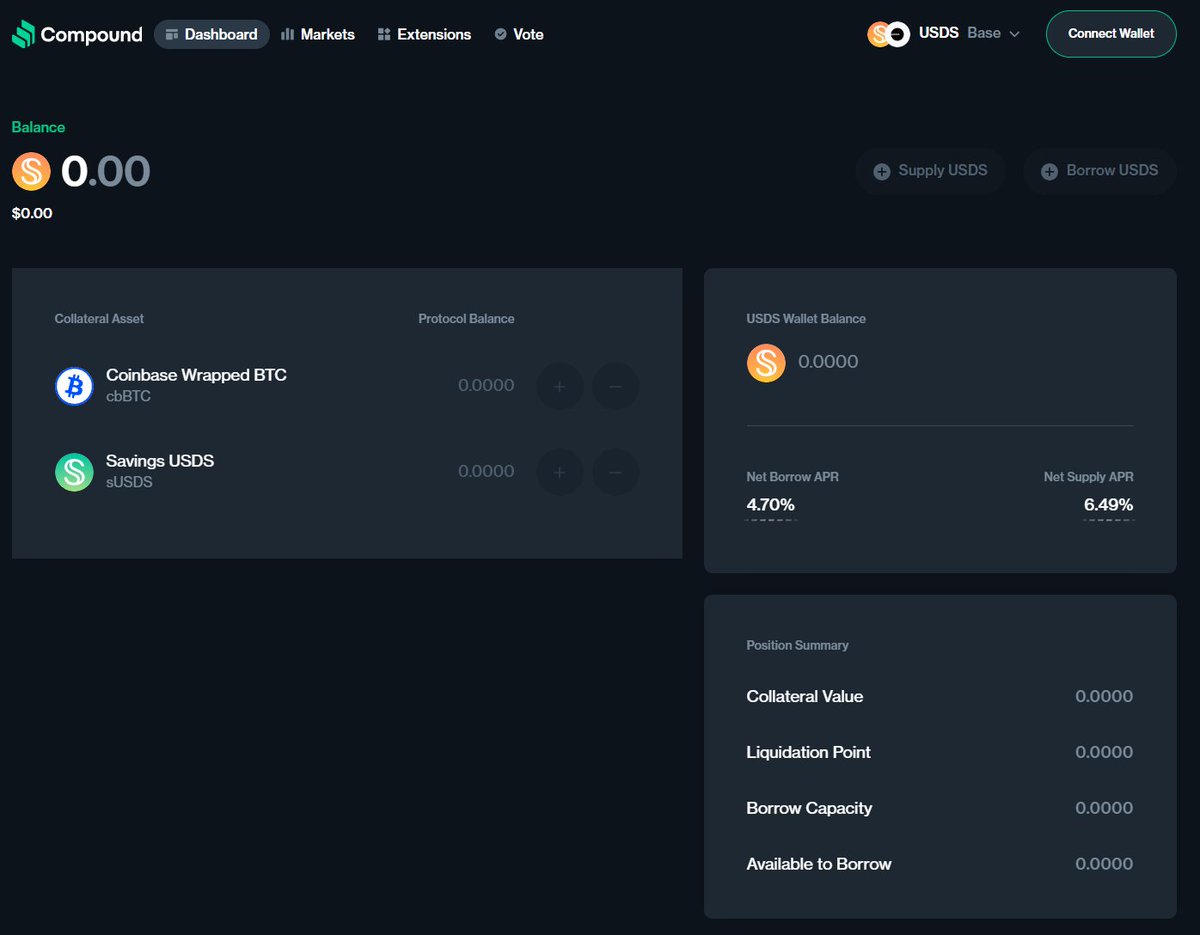
Task: Click the market selector chevron arrow
Action: pyautogui.click(x=1014, y=34)
